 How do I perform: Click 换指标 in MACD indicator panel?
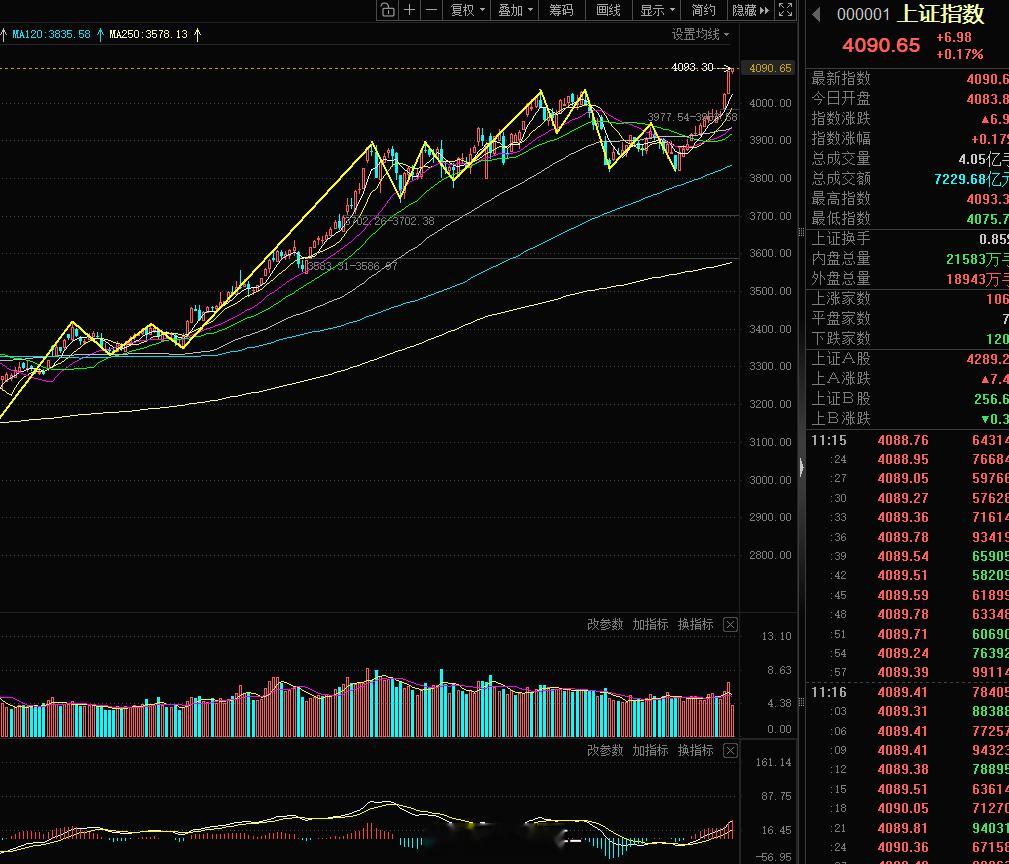pyautogui.click(x=695, y=750)
